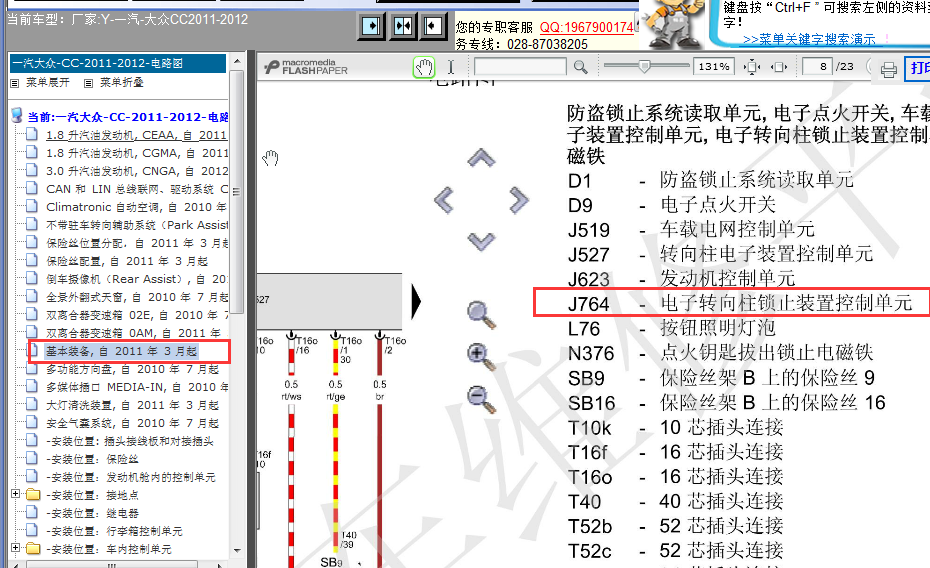Open 双离合器变速箱 02E tree item
930x568 pixels.
[x=137, y=315]
